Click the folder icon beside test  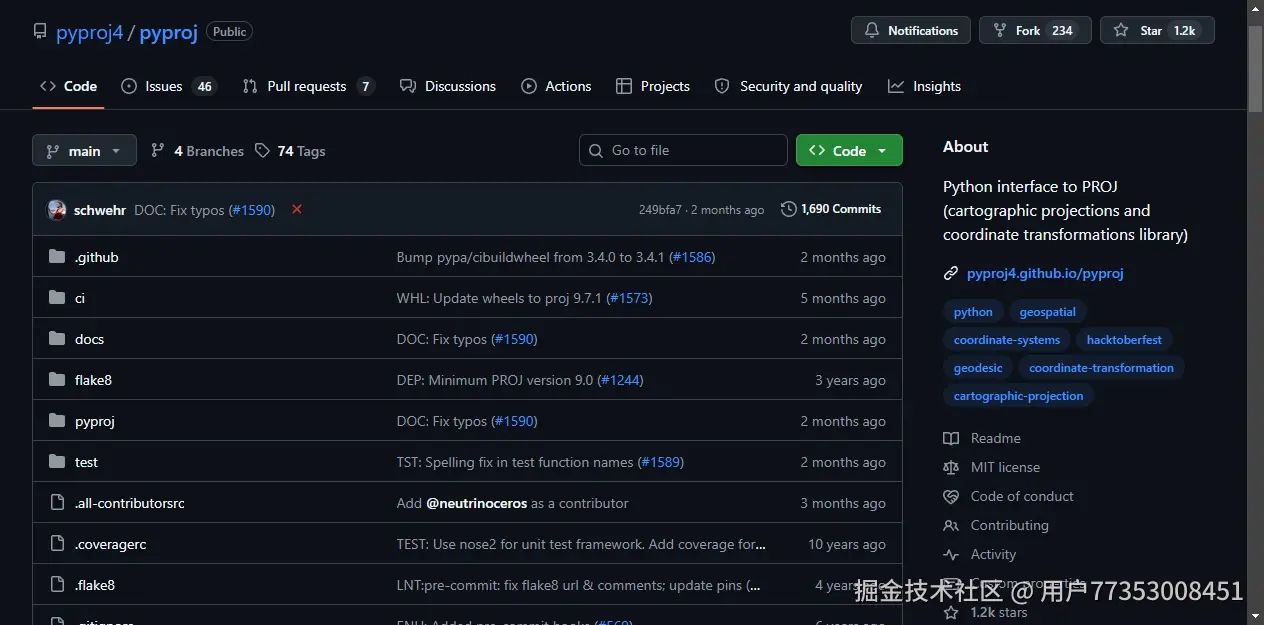coord(57,462)
